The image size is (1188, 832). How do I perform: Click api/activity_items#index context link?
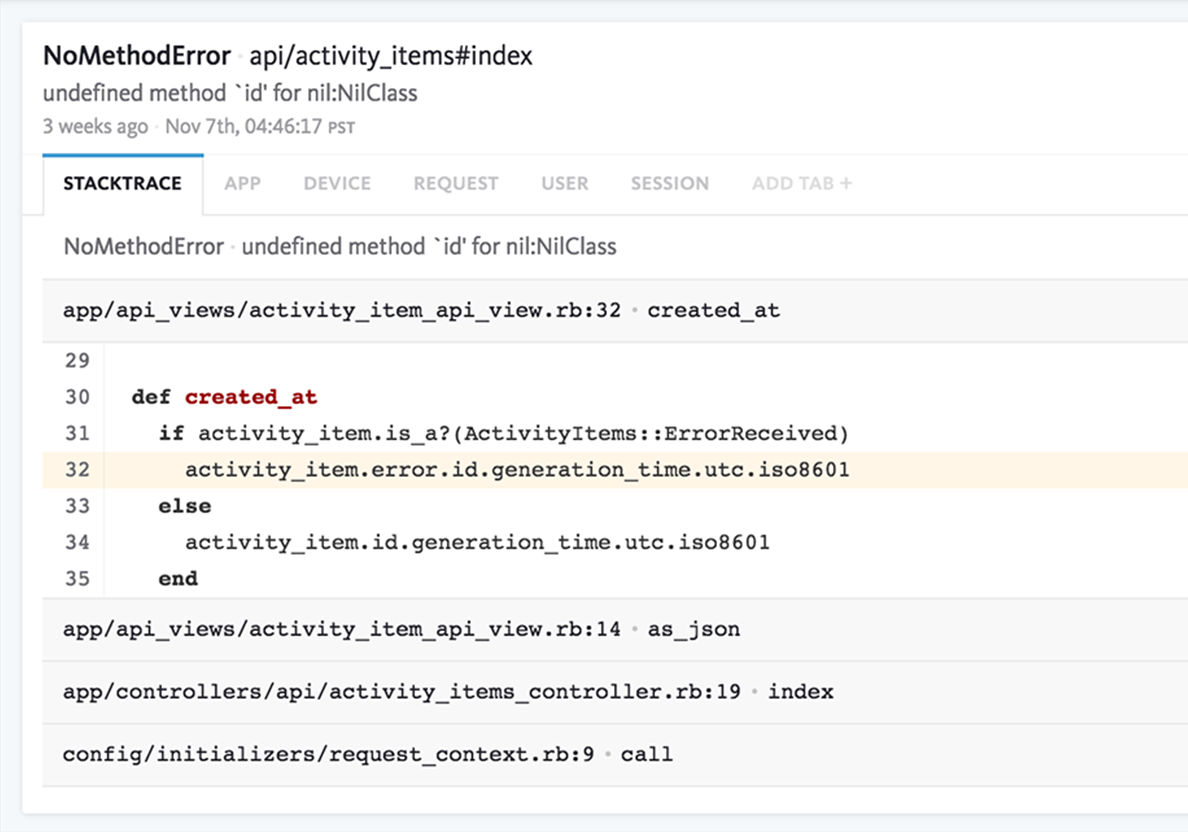tap(391, 55)
